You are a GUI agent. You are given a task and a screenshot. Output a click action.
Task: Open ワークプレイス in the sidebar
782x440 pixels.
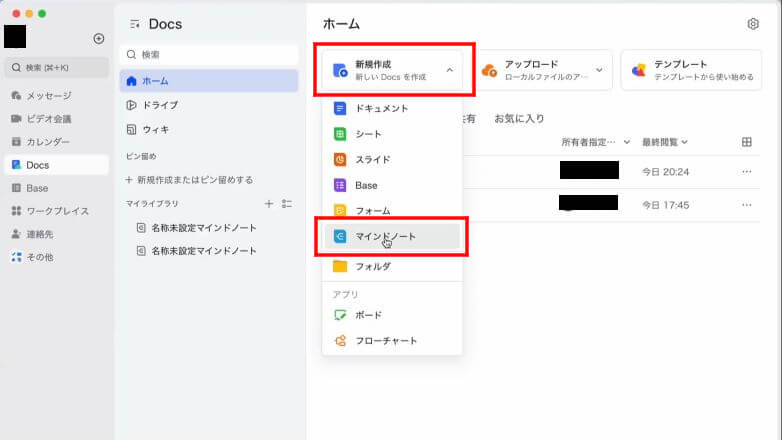(x=56, y=211)
